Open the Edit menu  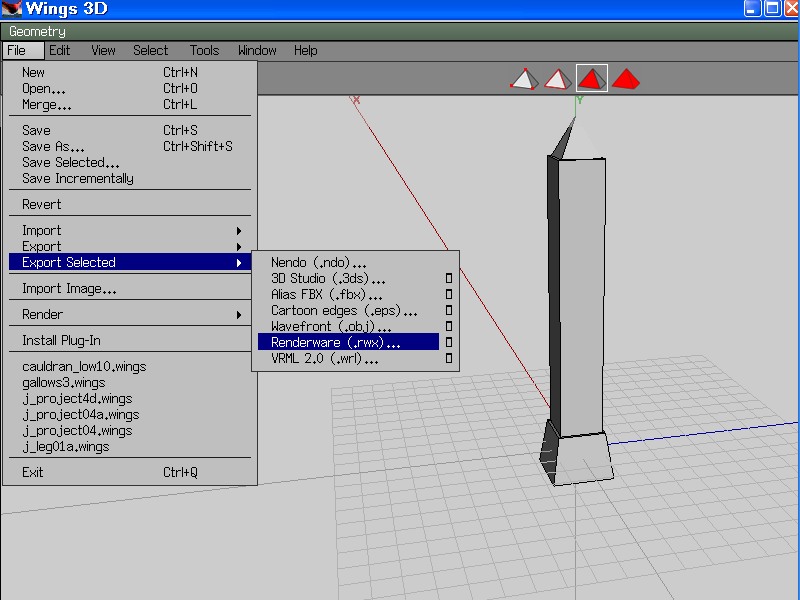[x=59, y=51]
